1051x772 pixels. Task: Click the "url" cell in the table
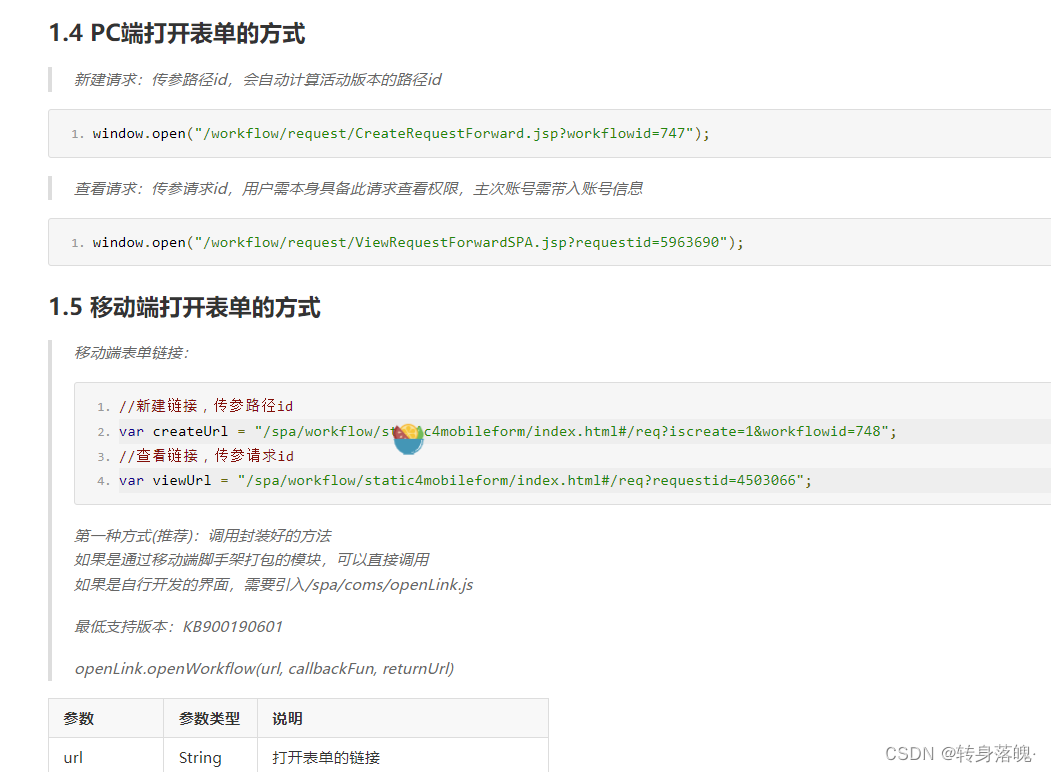(73, 757)
